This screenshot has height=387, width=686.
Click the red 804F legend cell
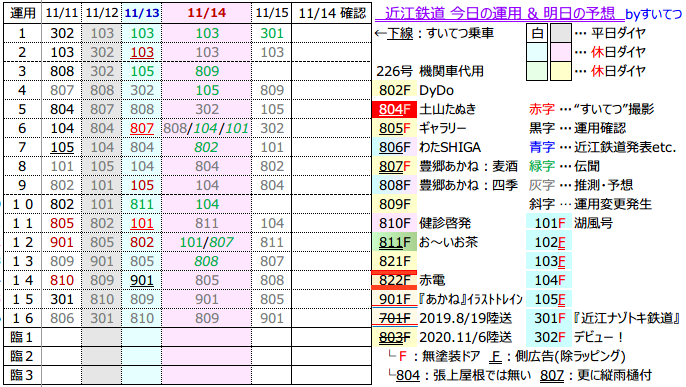pos(394,109)
